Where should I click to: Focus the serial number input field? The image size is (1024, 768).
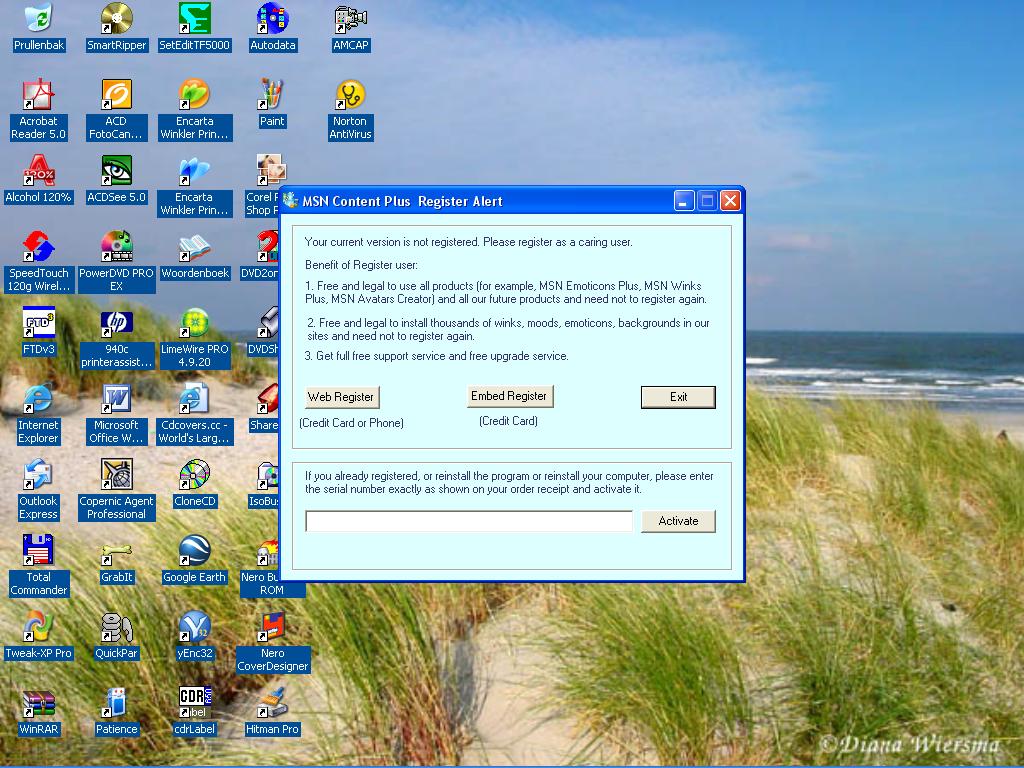coord(469,521)
